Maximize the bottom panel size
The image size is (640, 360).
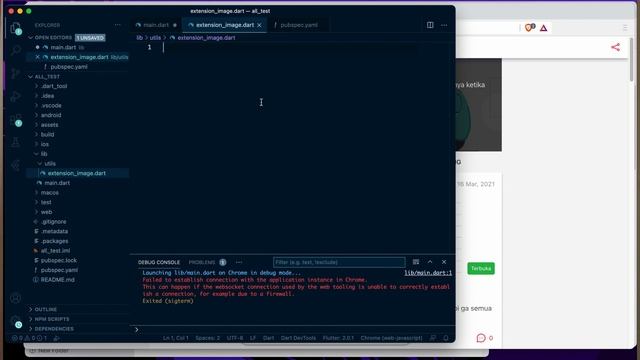coord(430,262)
